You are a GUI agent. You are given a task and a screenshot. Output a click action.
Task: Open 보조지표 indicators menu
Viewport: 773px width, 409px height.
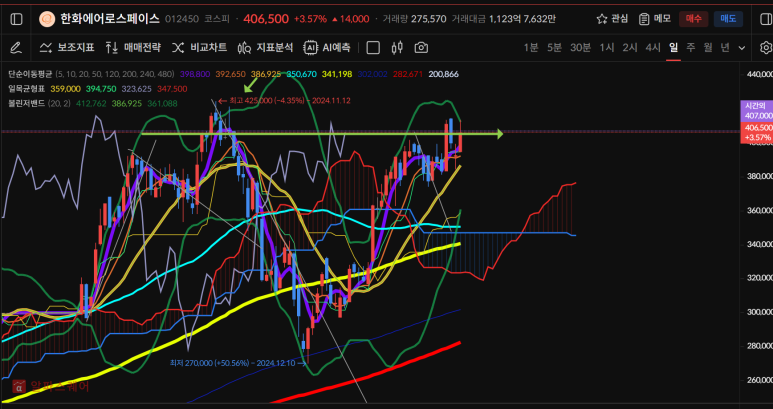(x=67, y=48)
